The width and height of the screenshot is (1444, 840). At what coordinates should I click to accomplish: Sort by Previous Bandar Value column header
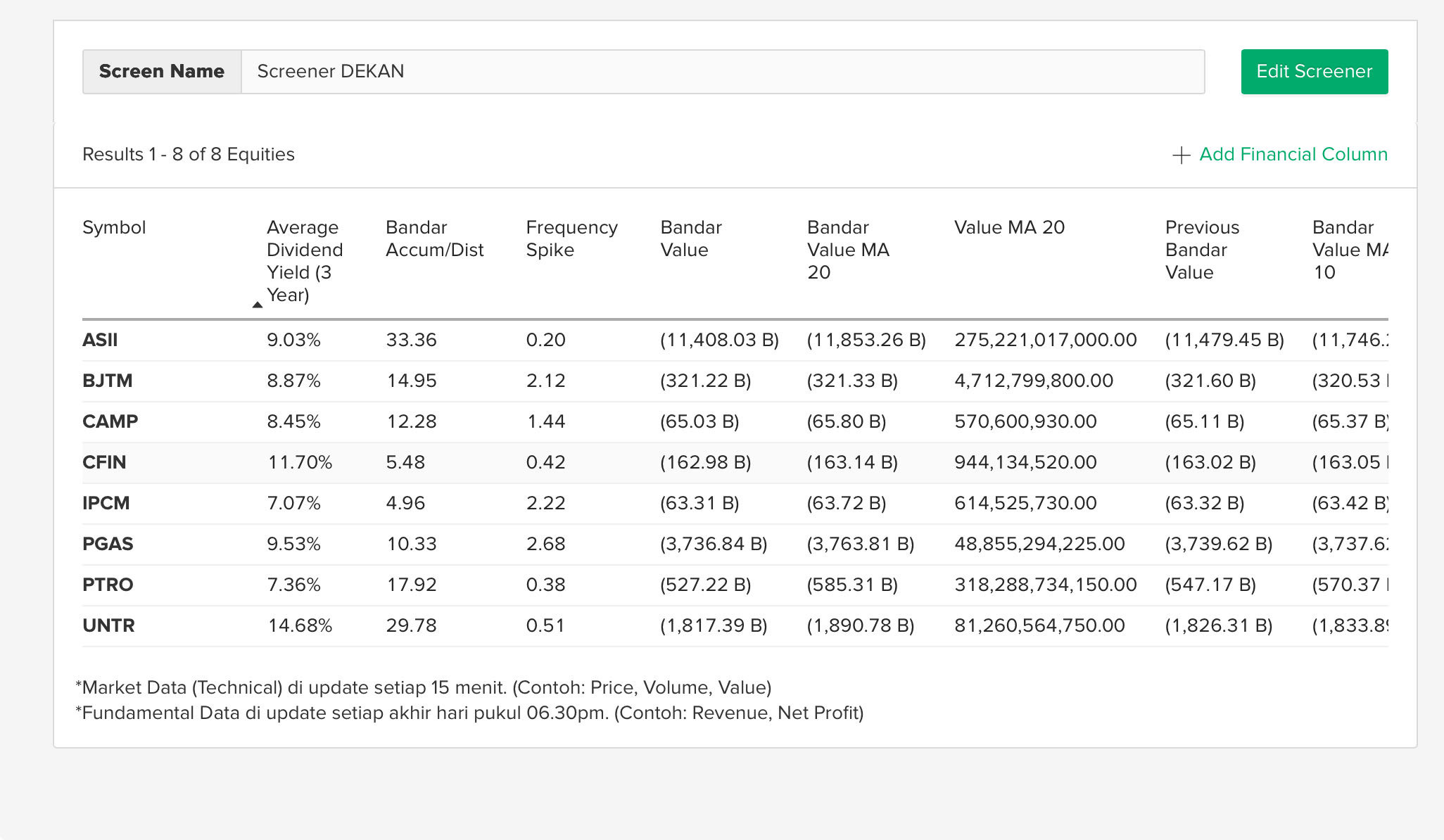tap(1202, 250)
